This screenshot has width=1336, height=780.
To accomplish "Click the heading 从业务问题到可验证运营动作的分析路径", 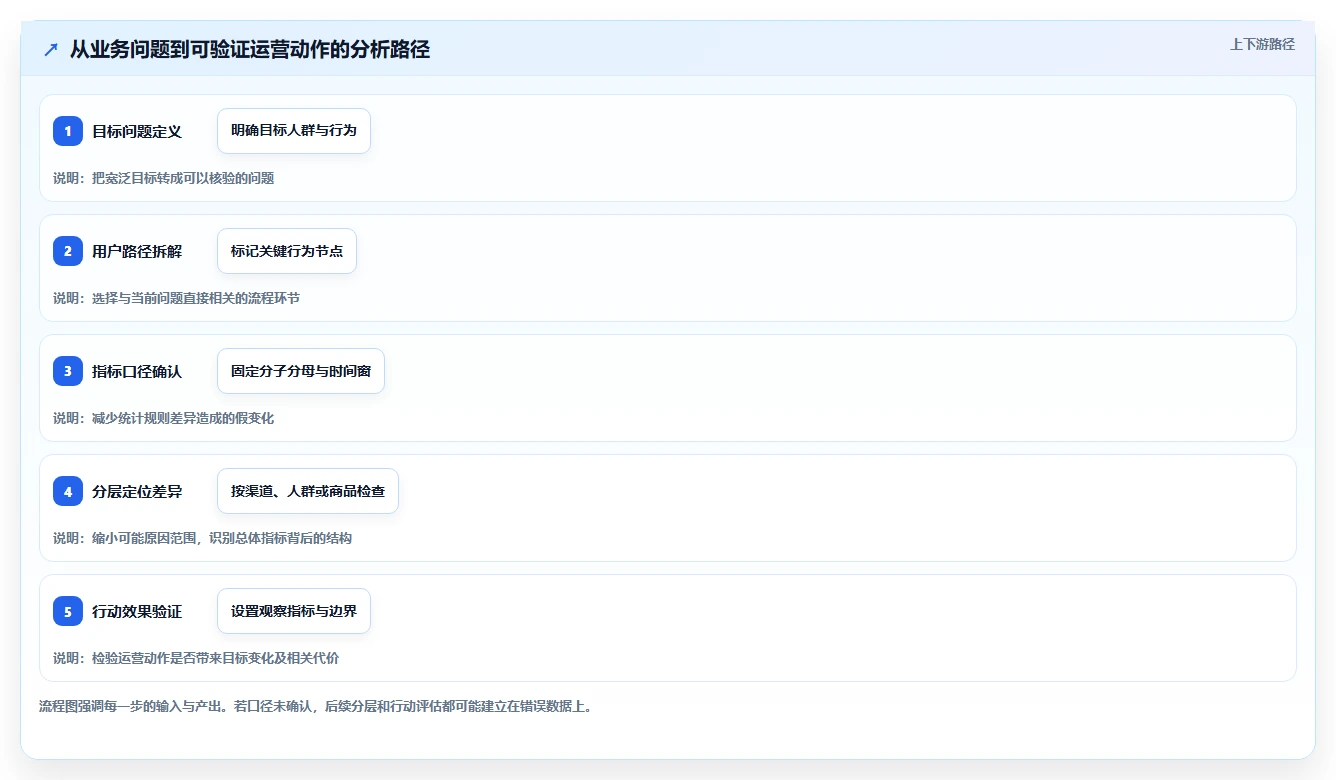I will pos(250,49).
